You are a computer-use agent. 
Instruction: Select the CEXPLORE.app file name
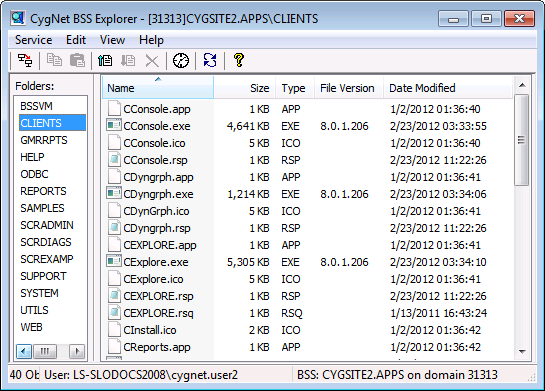[x=160, y=245]
